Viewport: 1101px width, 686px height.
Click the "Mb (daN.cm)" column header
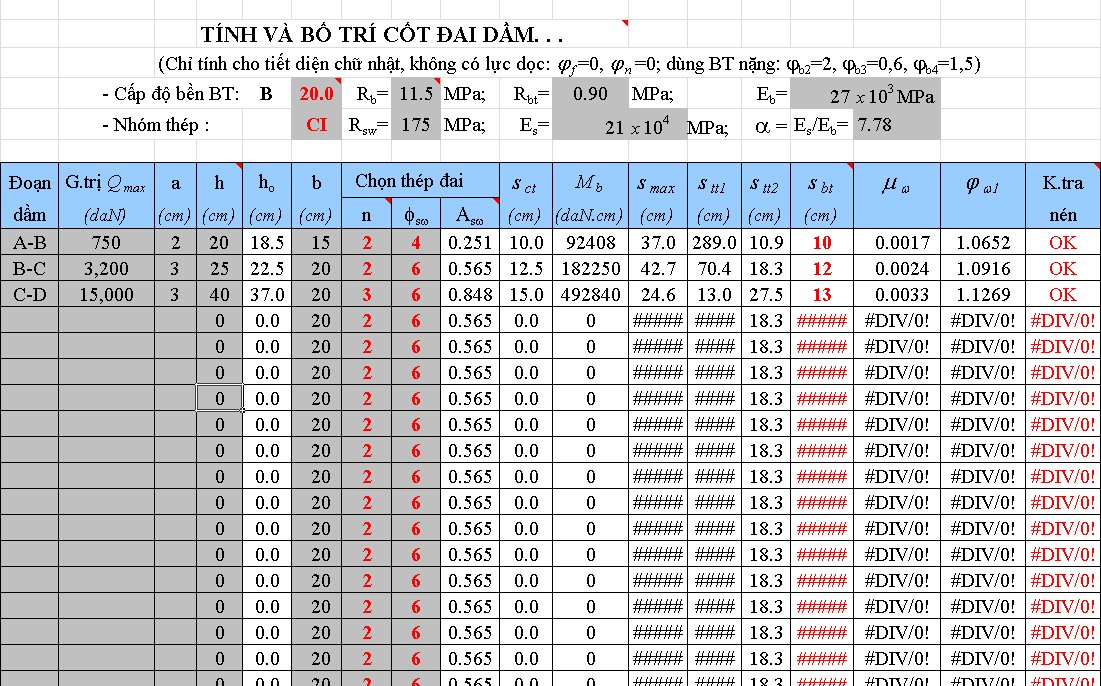[x=590, y=196]
